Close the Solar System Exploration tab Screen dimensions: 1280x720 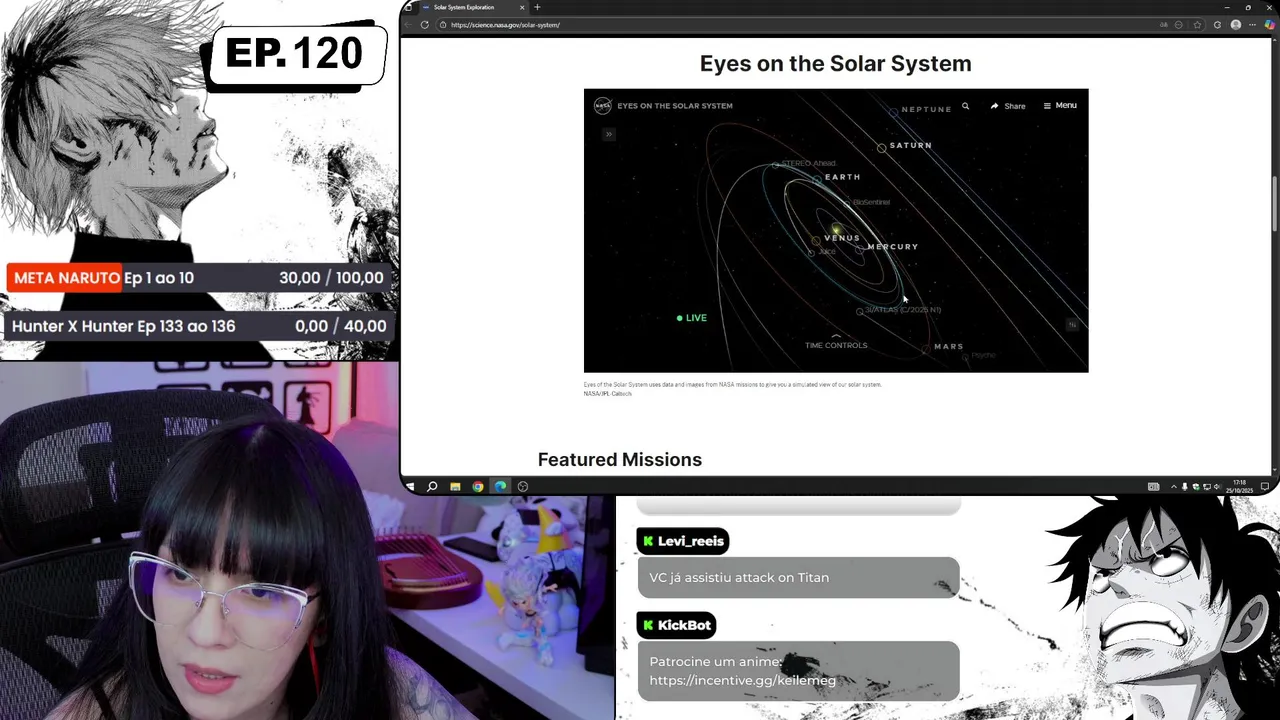point(522,7)
